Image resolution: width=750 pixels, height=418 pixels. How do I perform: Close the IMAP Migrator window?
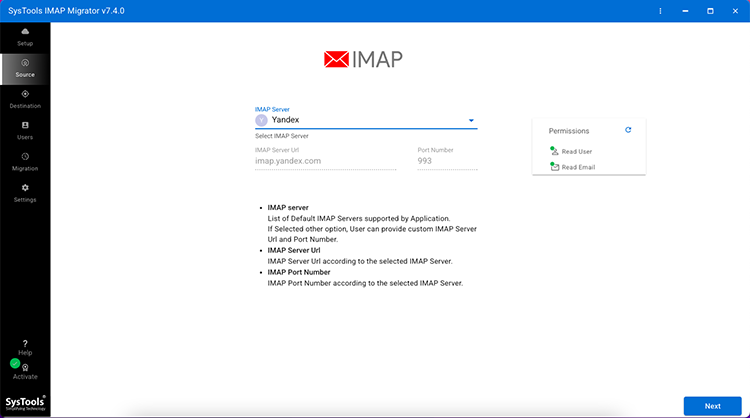click(735, 11)
